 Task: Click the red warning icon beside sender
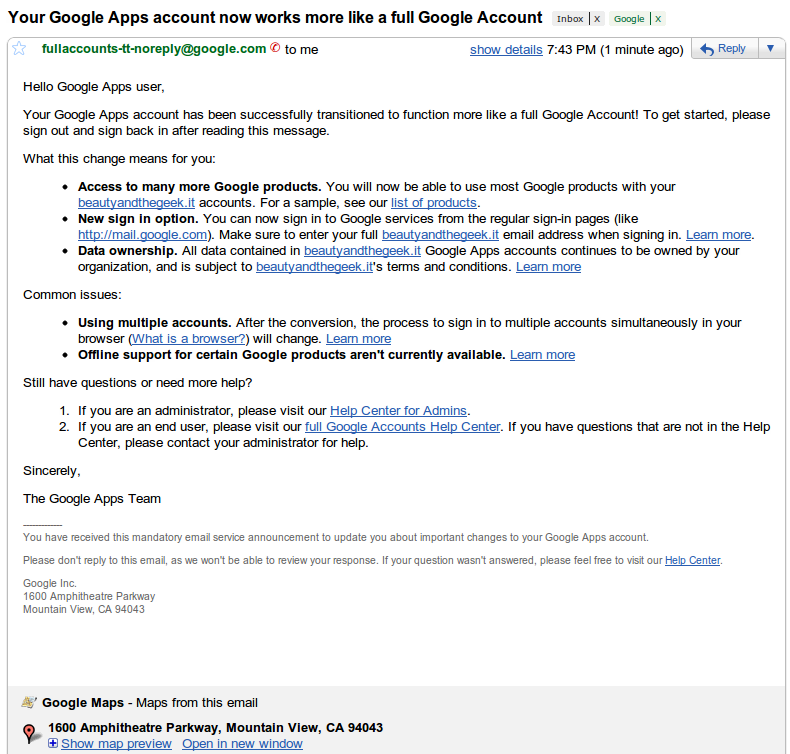(275, 48)
